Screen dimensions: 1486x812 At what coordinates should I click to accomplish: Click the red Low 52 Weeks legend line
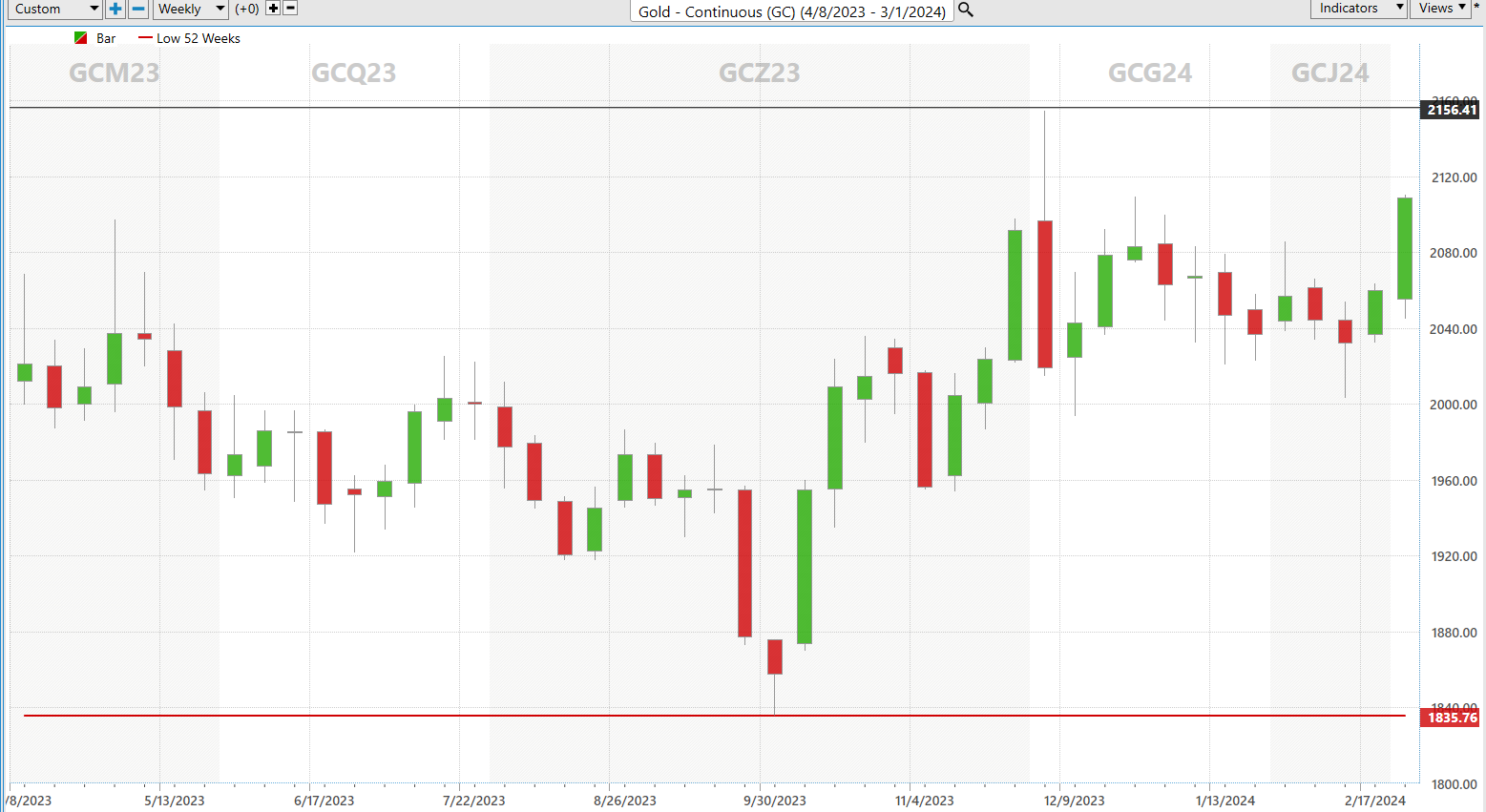145,38
